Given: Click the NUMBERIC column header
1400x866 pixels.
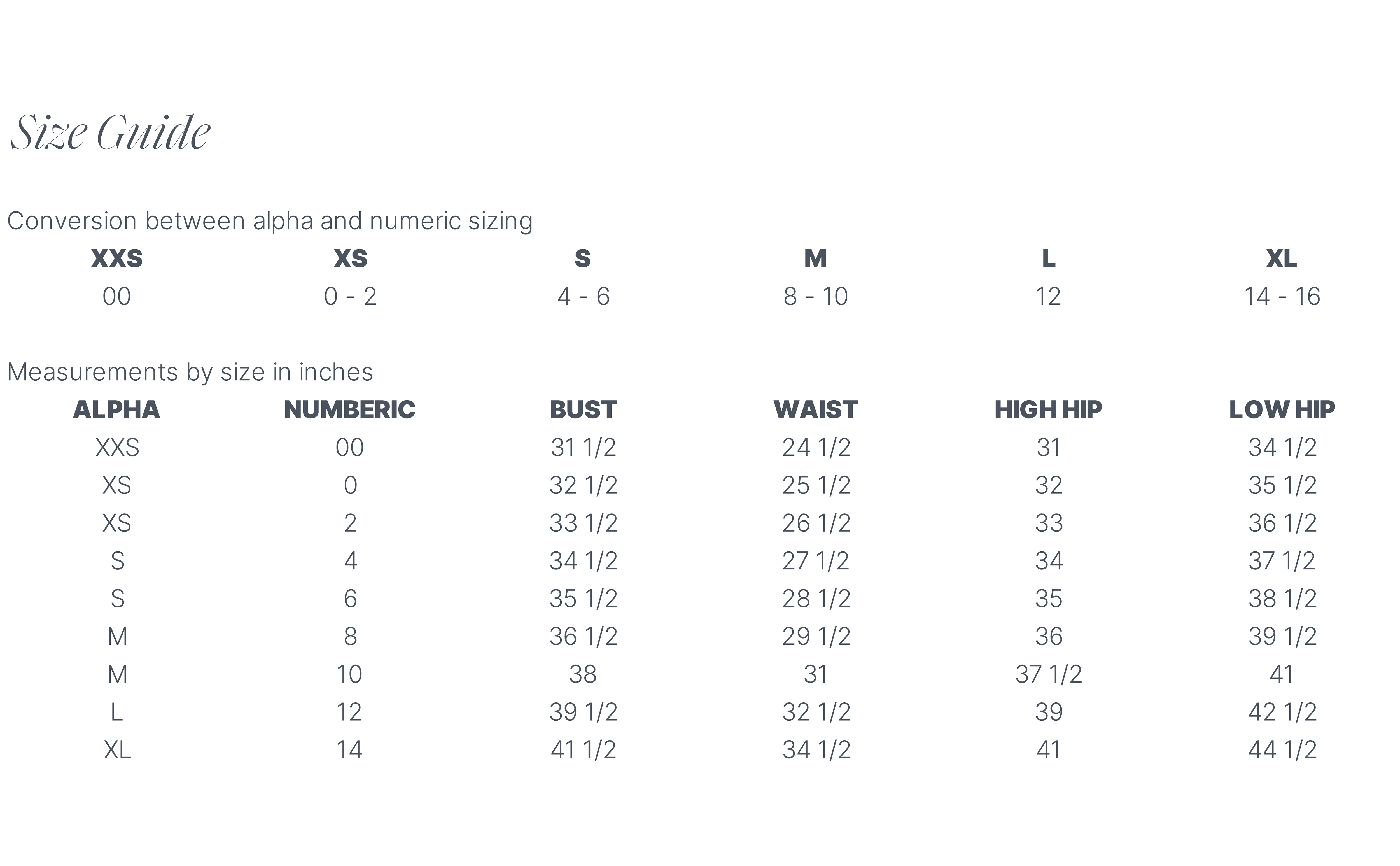Looking at the screenshot, I should [x=350, y=409].
